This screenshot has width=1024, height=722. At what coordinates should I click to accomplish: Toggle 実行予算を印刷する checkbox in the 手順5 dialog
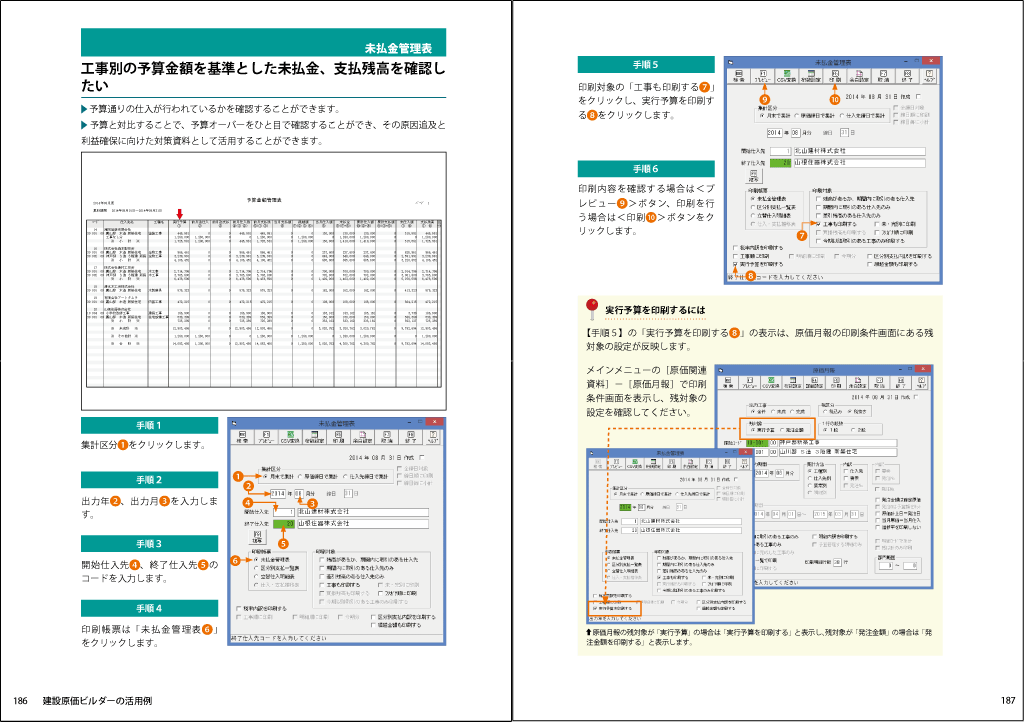(x=735, y=264)
